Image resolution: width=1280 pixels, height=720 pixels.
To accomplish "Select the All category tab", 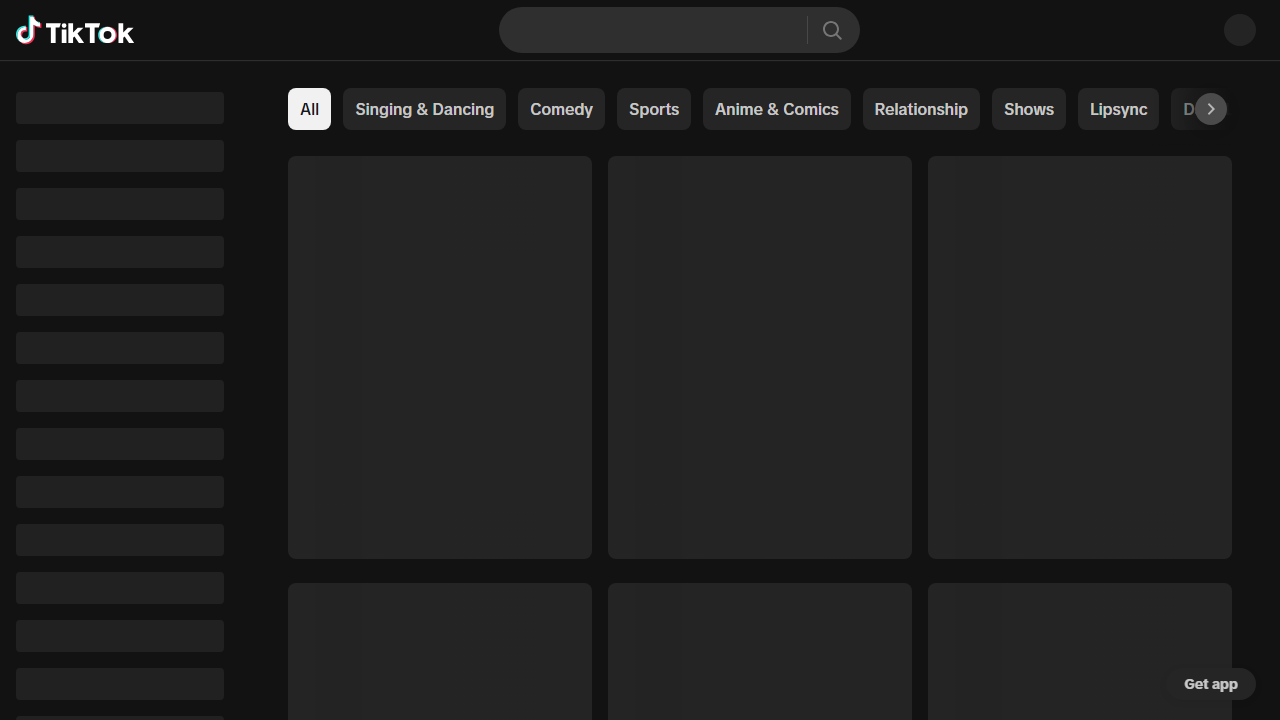I will point(309,109).
